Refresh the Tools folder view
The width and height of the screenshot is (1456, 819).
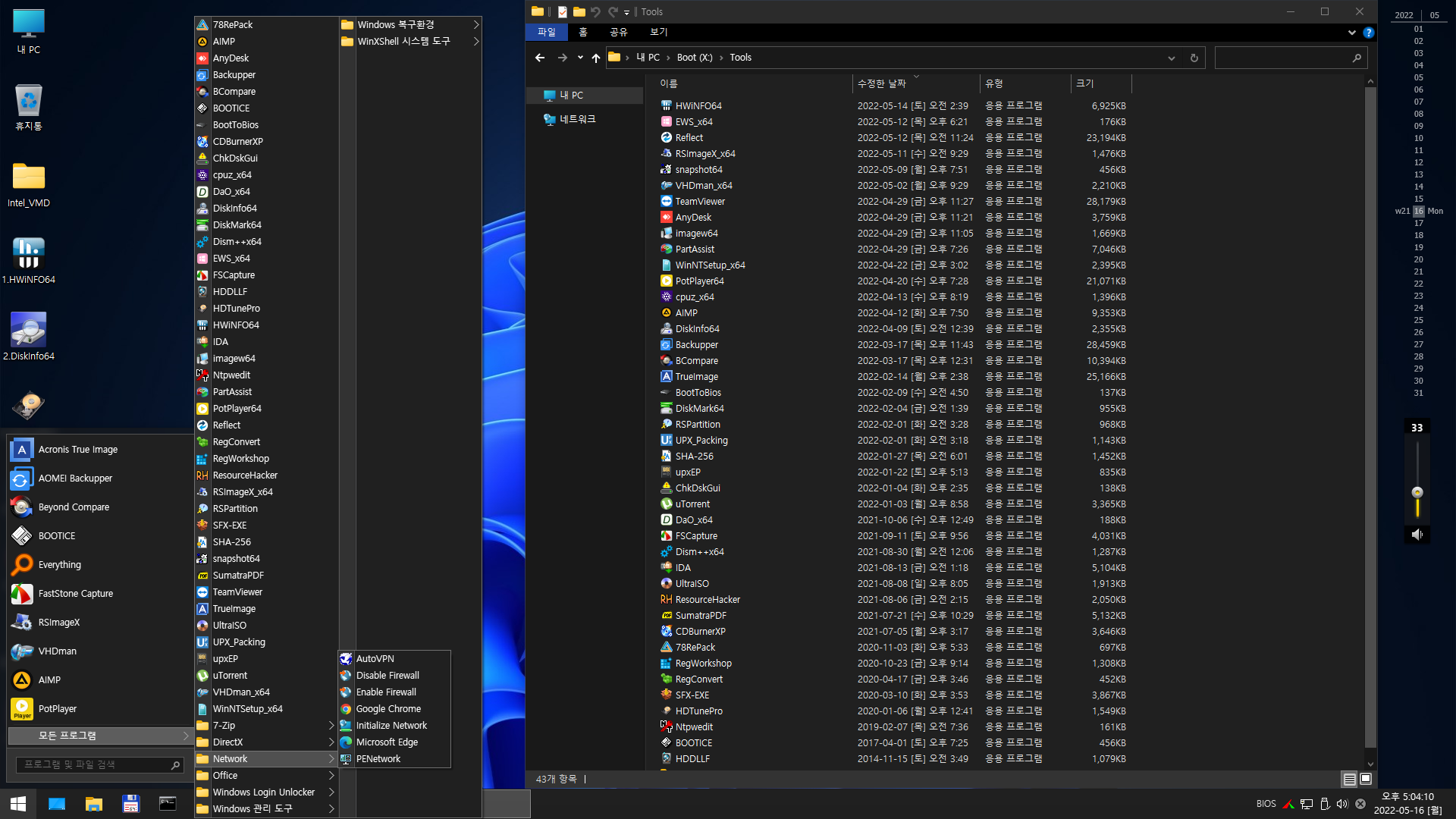1194,58
